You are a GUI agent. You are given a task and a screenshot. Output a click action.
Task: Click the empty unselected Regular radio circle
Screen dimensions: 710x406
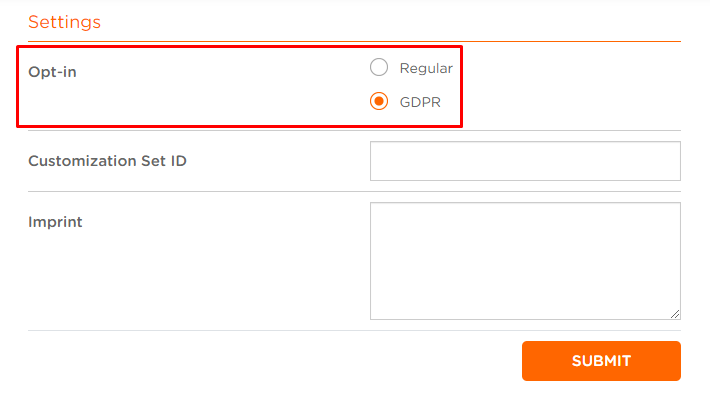click(379, 67)
